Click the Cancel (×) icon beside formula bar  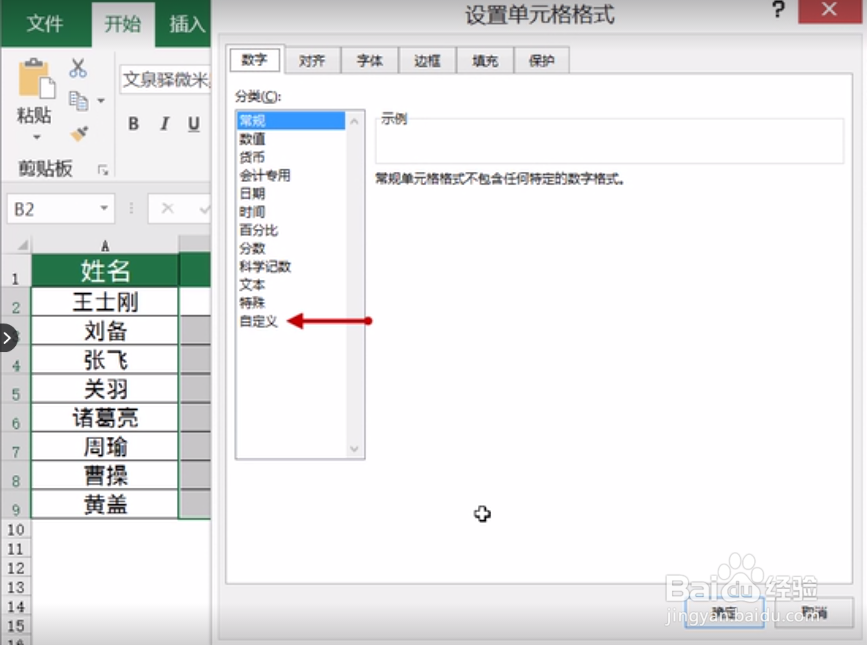point(168,208)
